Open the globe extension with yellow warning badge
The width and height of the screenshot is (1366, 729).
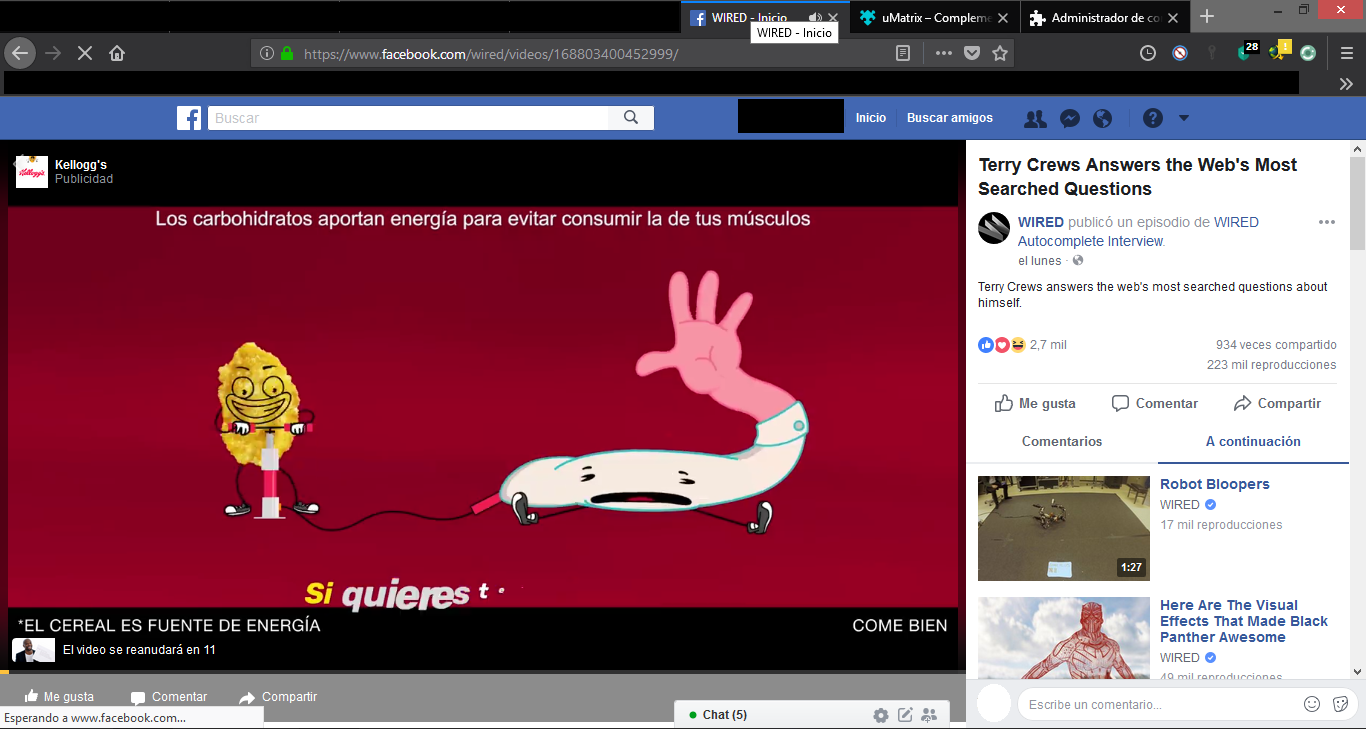[x=1278, y=51]
